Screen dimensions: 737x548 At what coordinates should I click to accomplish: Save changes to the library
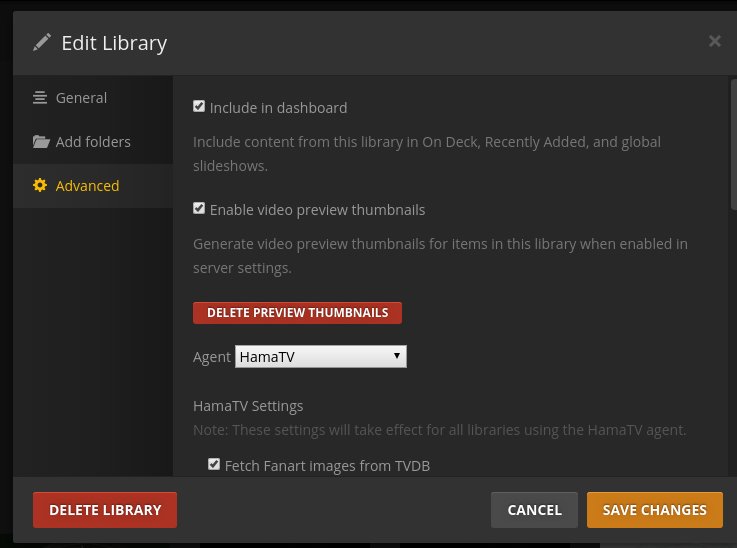point(655,510)
